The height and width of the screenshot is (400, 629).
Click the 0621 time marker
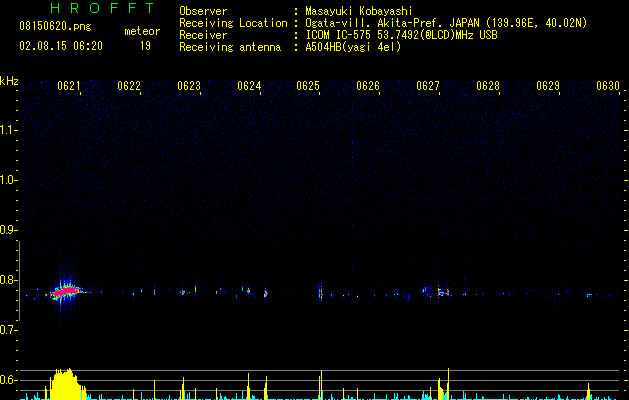69,86
